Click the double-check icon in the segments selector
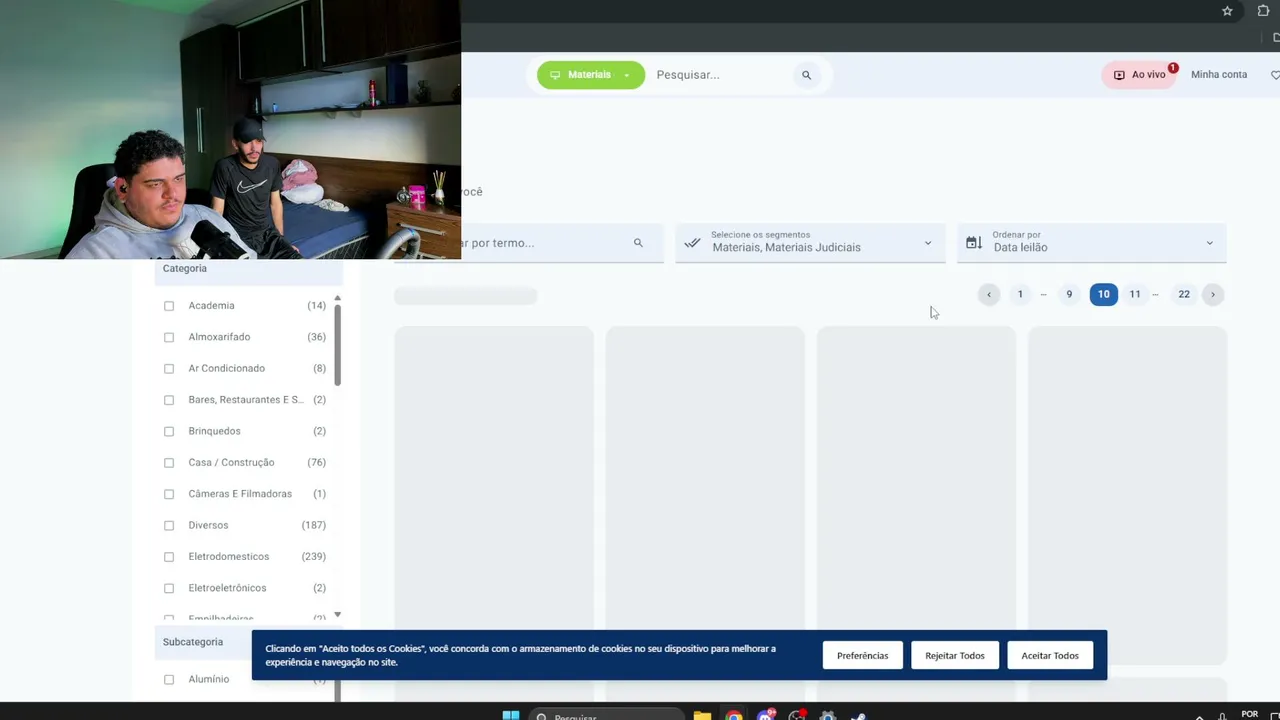This screenshot has height=720, width=1280. pos(692,243)
